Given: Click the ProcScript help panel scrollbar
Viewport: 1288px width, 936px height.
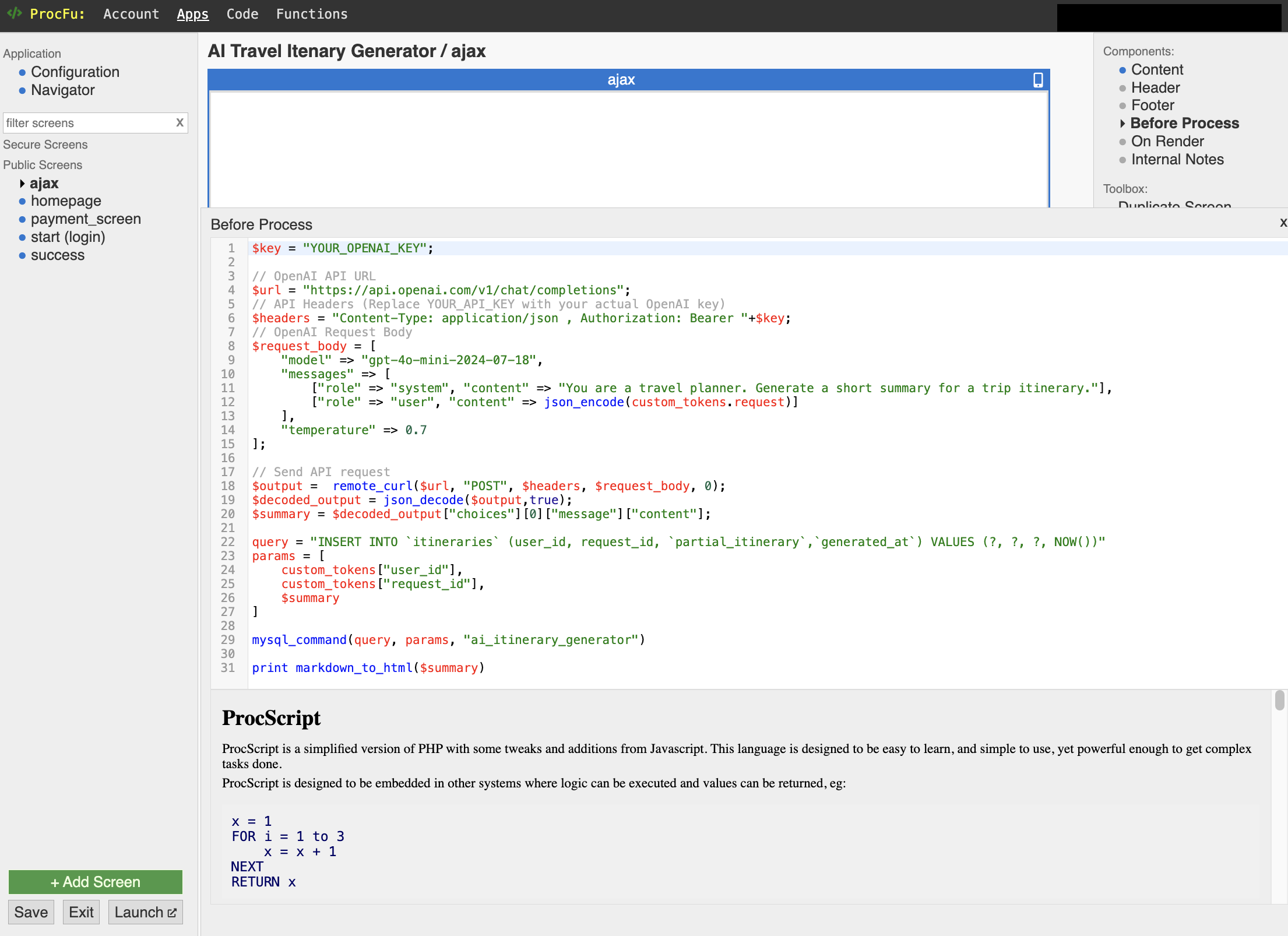Looking at the screenshot, I should click(1279, 700).
